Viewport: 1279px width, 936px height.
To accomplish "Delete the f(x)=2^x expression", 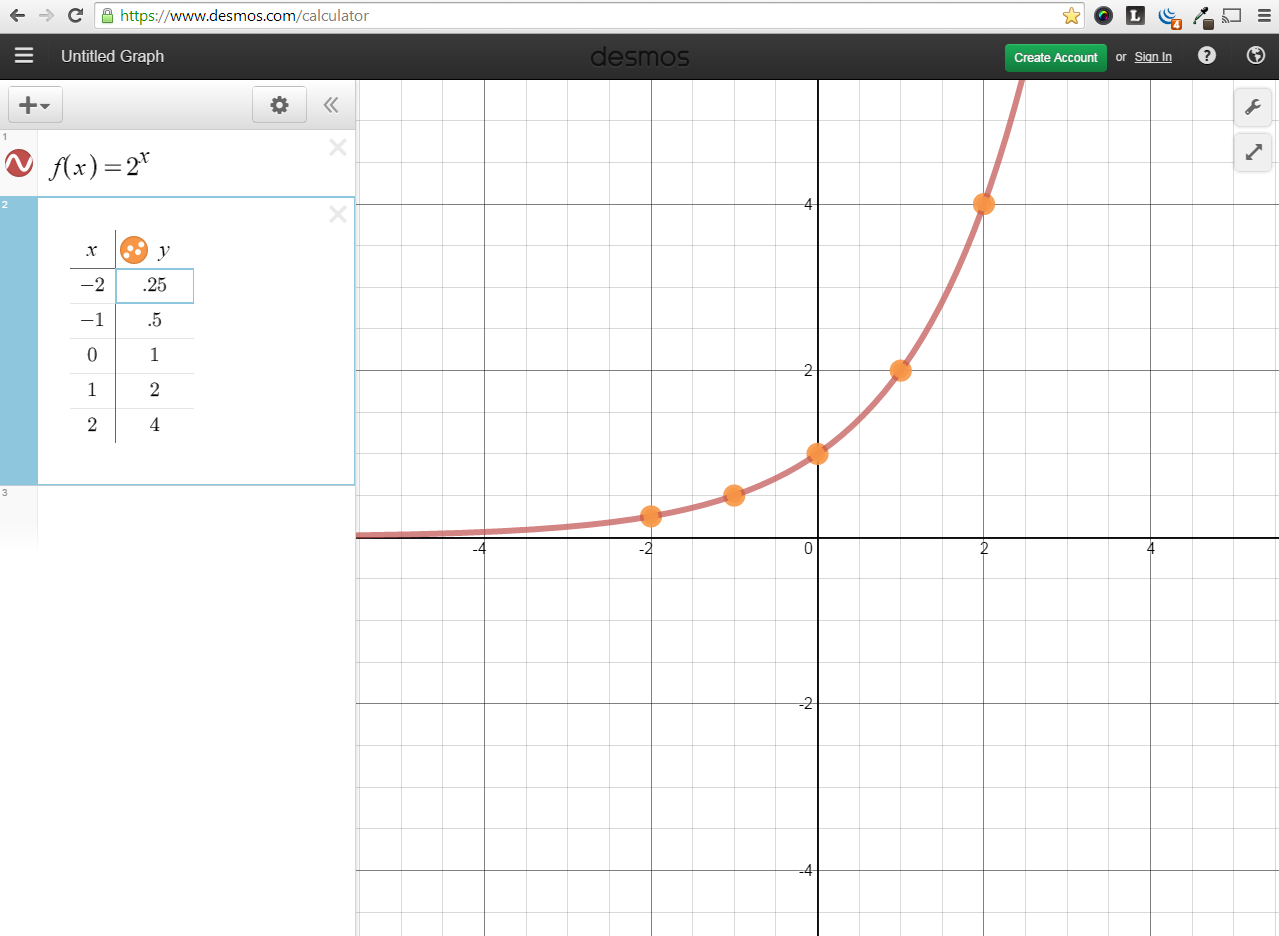I will coord(338,148).
